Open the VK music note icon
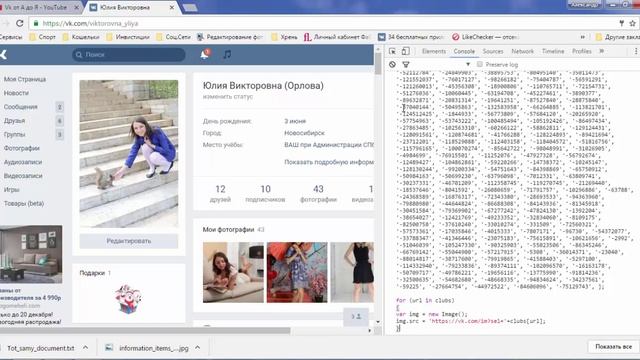Screen dimensions: 640x360 (227, 54)
